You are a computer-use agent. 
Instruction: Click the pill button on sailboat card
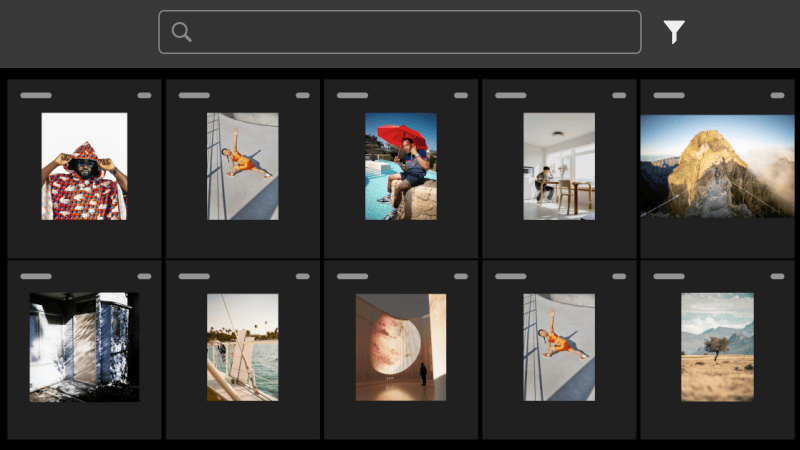(303, 276)
